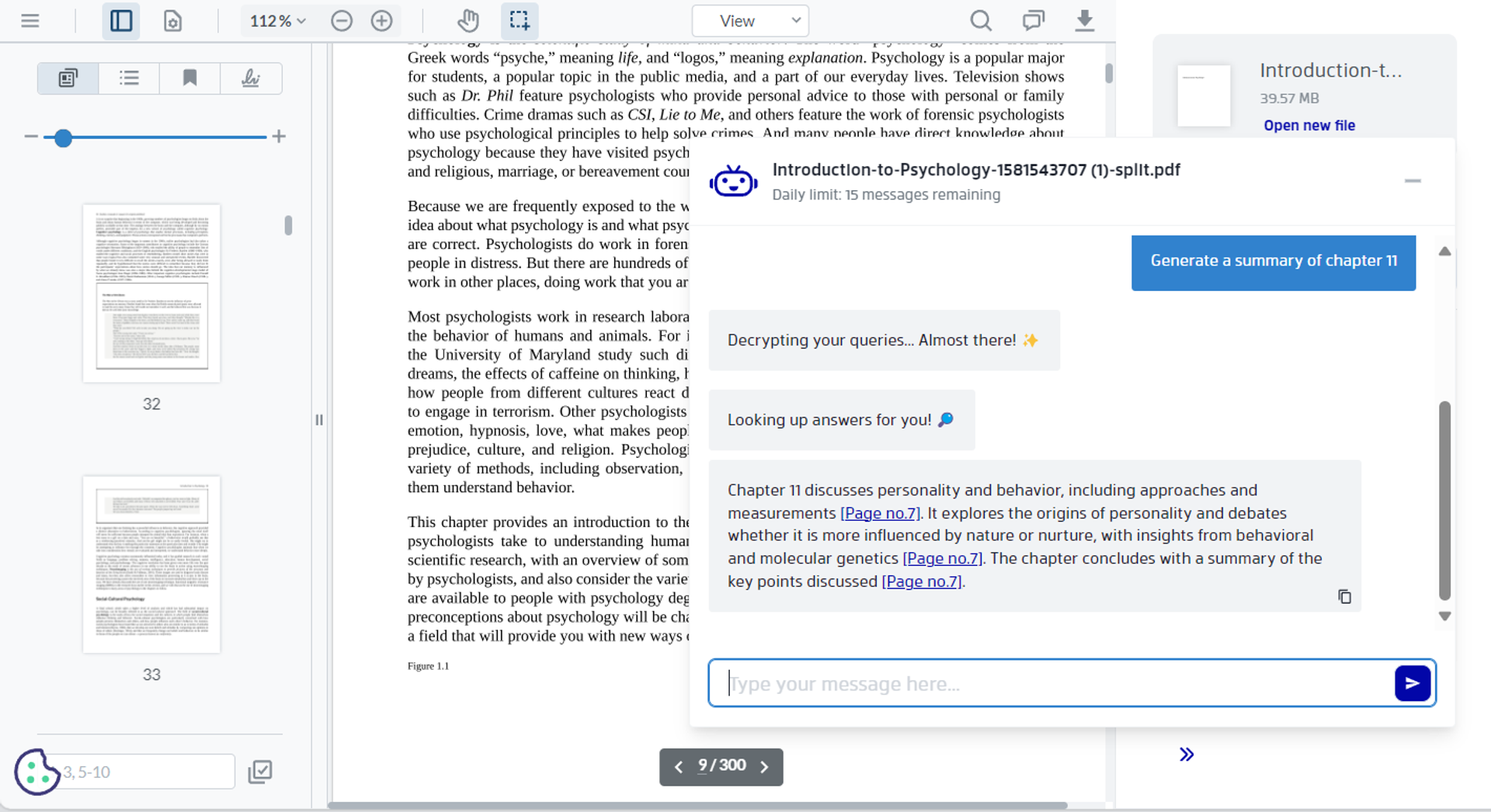Click the Generate a summary of chapter 11 message
The height and width of the screenshot is (812, 1491).
tap(1274, 262)
